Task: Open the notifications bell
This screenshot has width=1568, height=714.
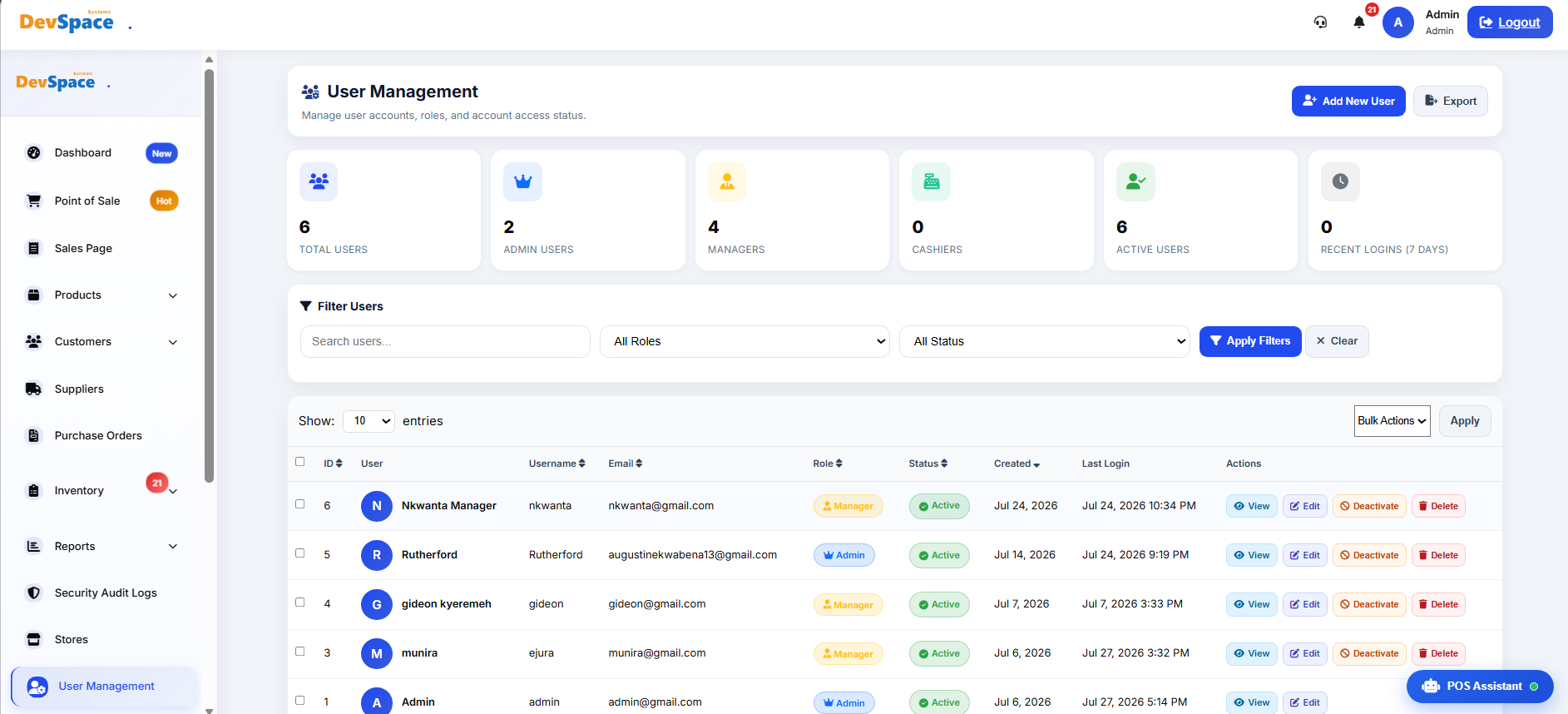Action: pyautogui.click(x=1359, y=22)
